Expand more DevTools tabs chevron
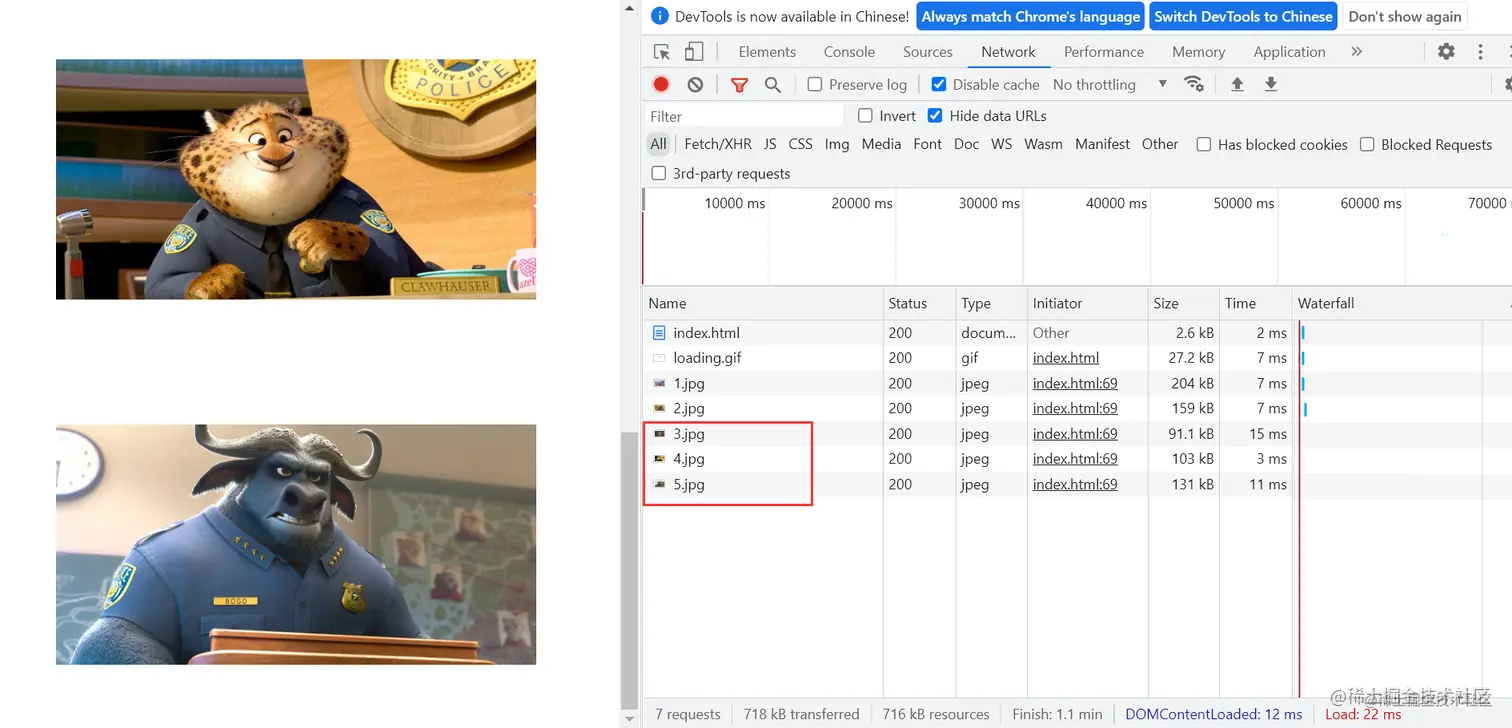 [1356, 52]
